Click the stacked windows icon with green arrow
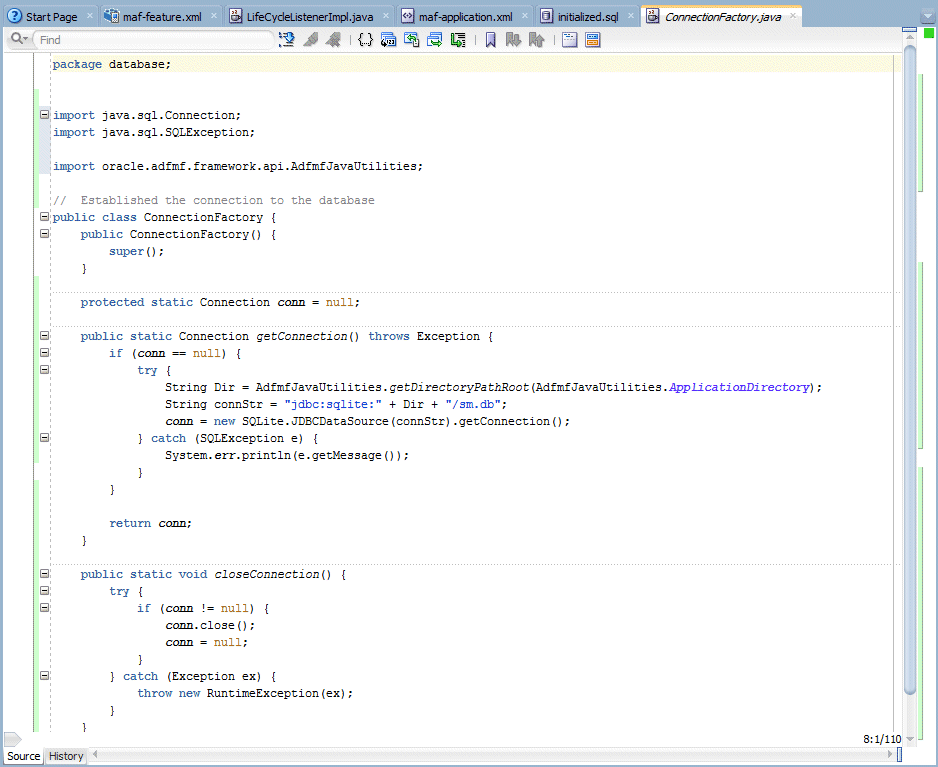Screen dimensions: 938x767 coord(435,39)
